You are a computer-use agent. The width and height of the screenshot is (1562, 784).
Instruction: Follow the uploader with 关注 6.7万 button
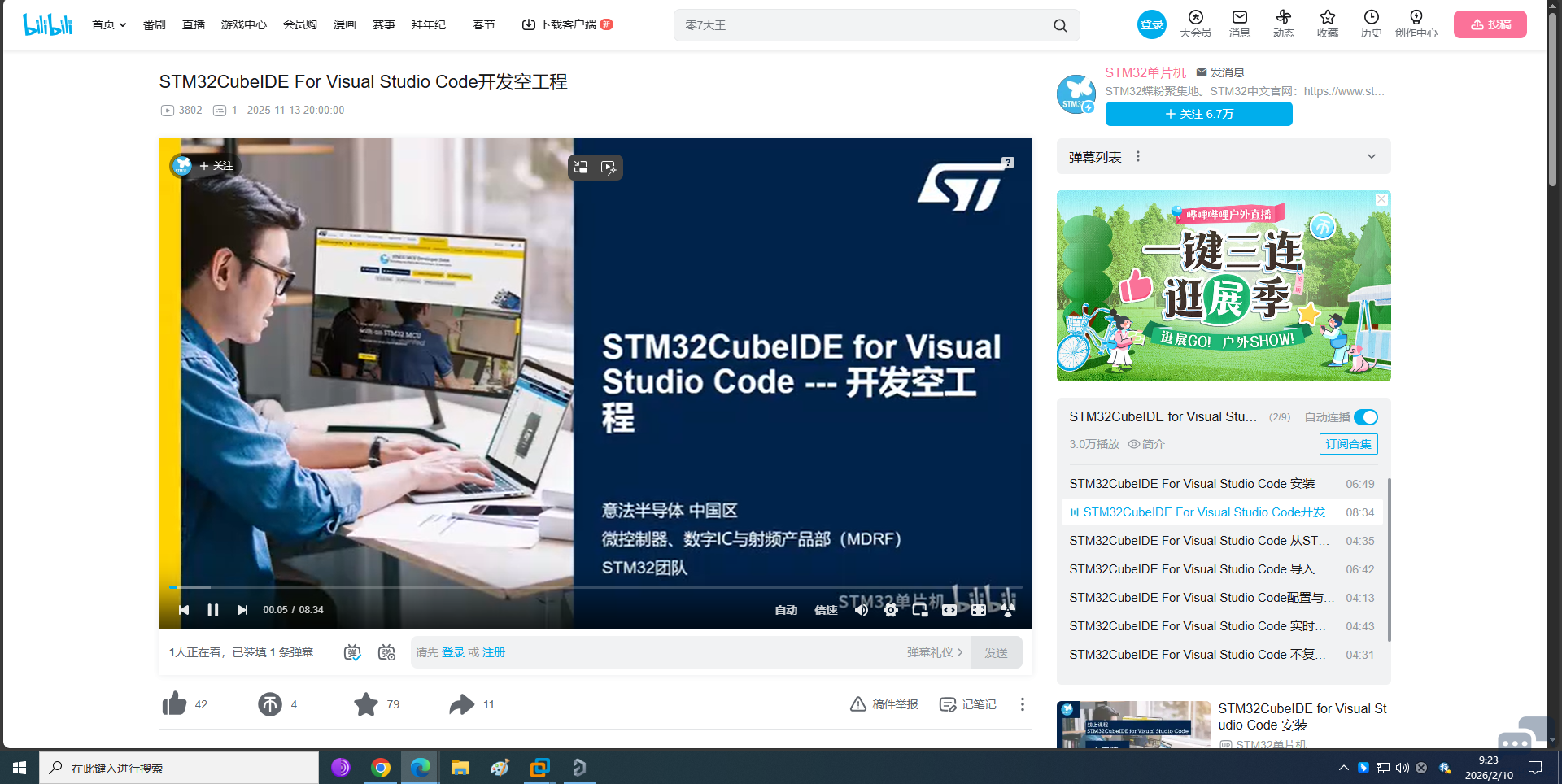1199,114
